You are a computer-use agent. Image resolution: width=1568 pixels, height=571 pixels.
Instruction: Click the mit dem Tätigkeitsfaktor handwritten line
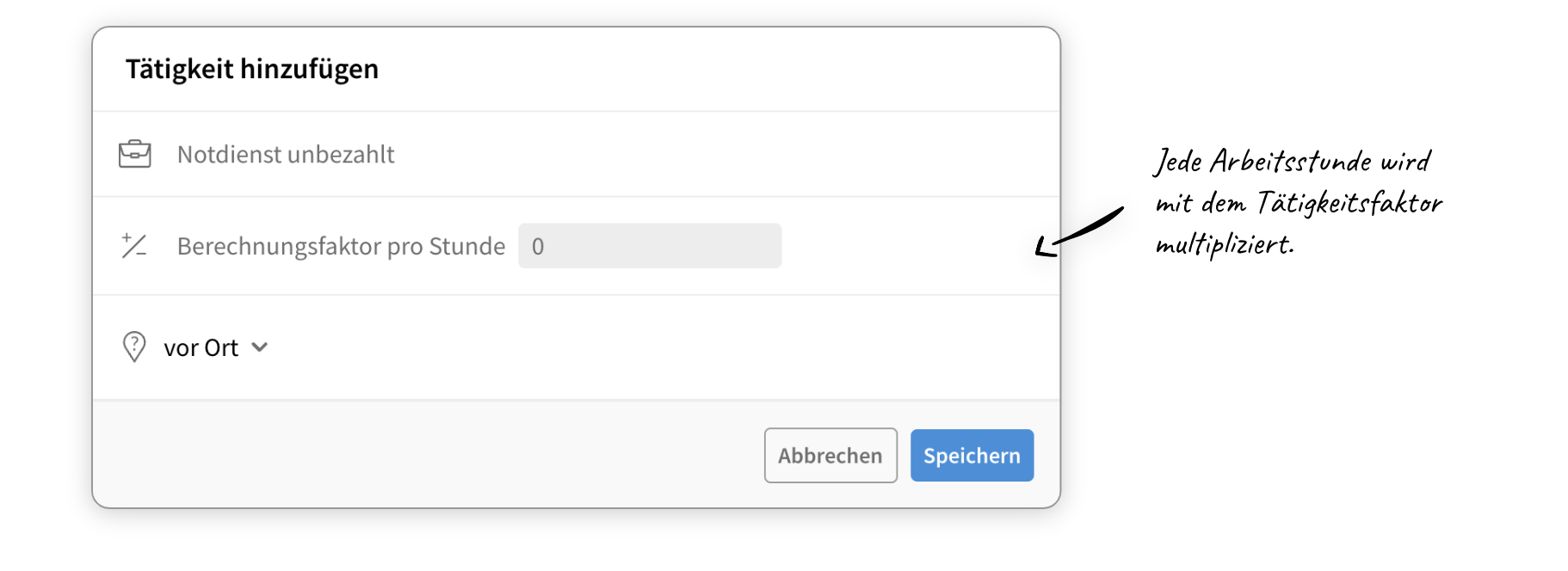click(1298, 204)
